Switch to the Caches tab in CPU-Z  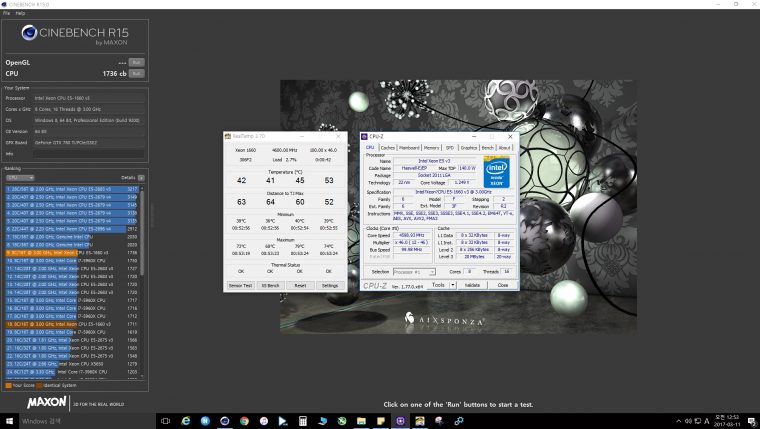pos(388,147)
